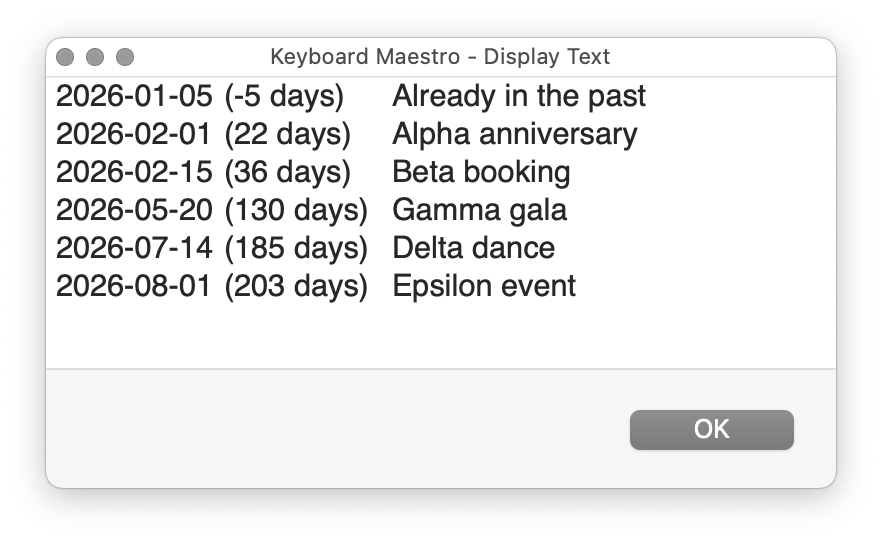Click the date 2026-02-15
The width and height of the screenshot is (882, 542).
click(134, 173)
